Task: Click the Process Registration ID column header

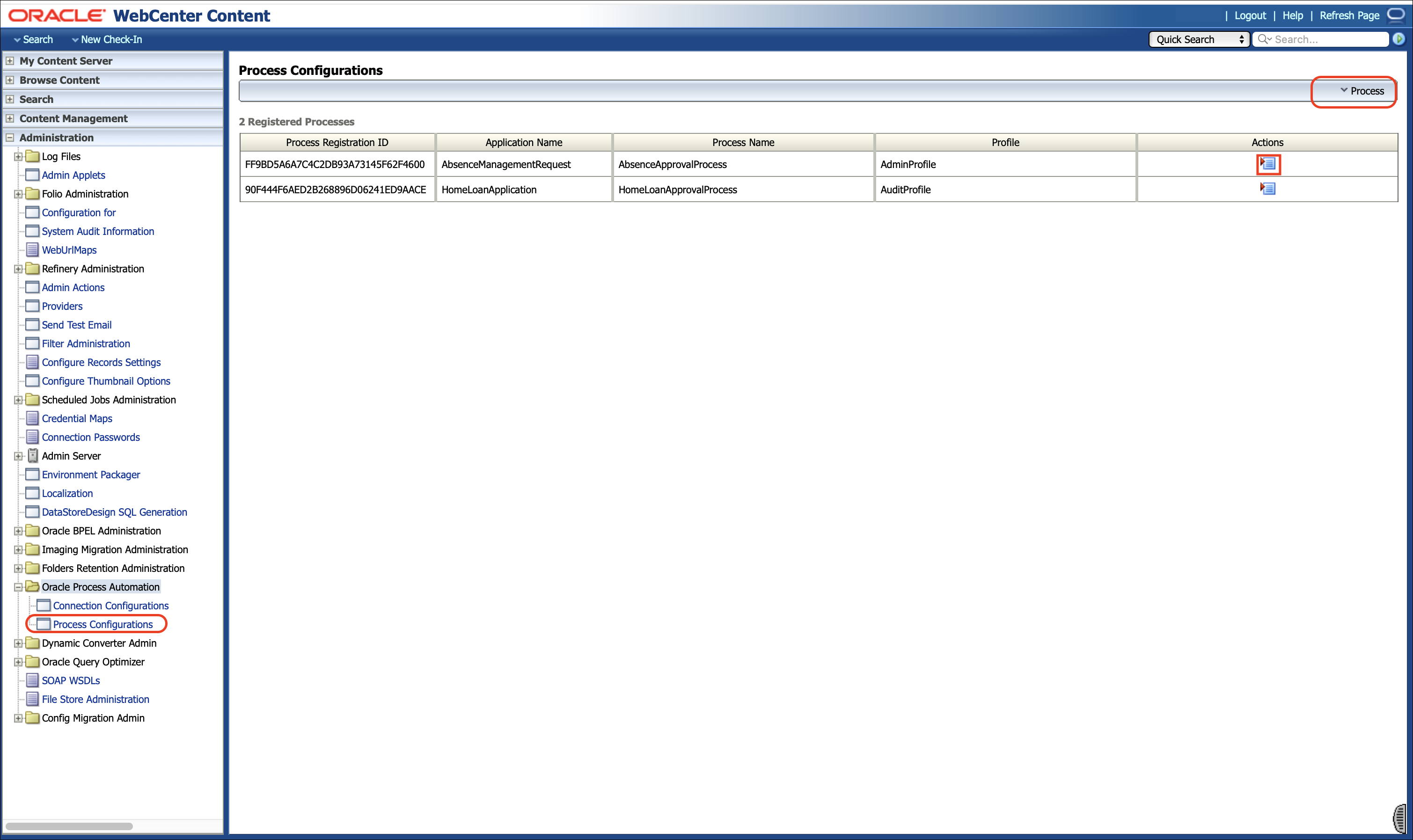Action: 337,142
